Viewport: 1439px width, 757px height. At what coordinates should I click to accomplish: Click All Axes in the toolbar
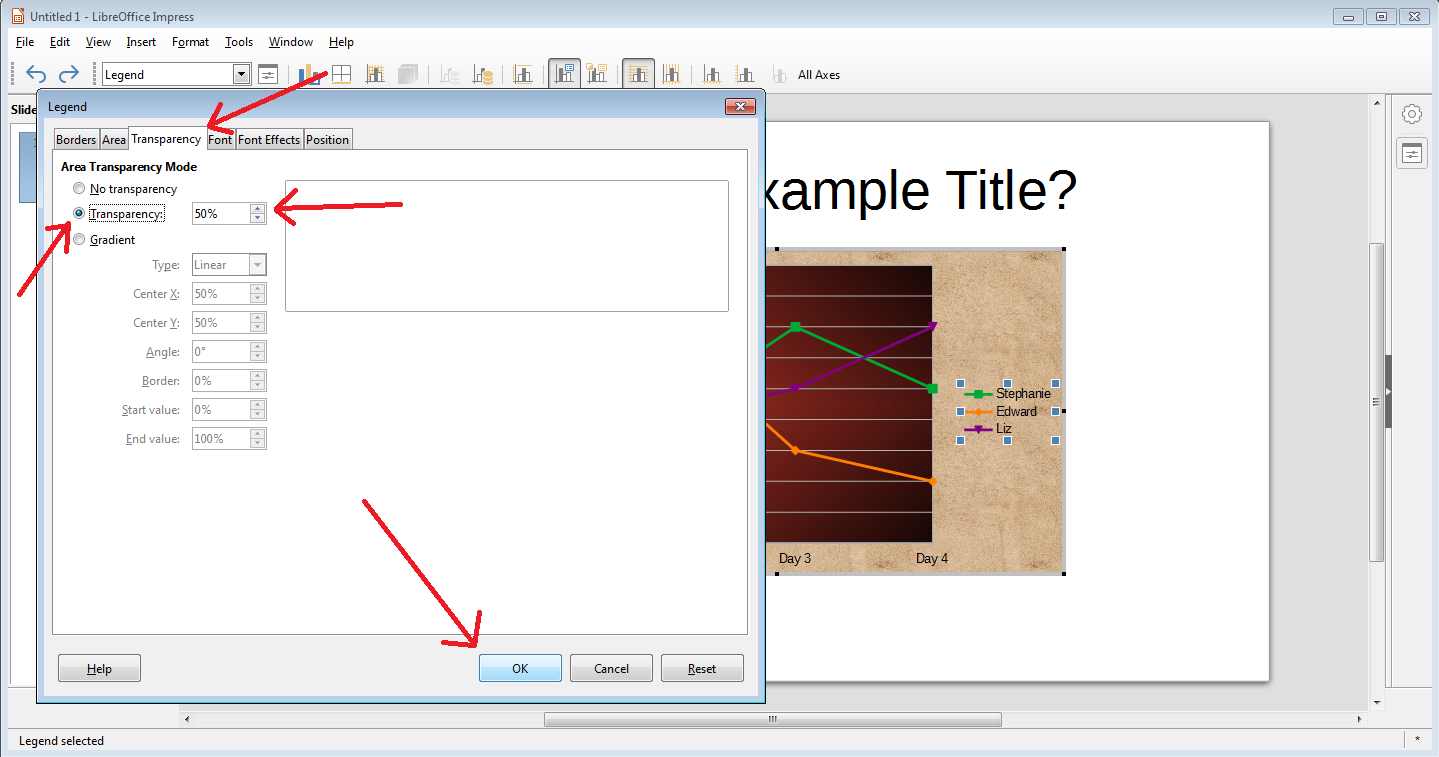819,75
